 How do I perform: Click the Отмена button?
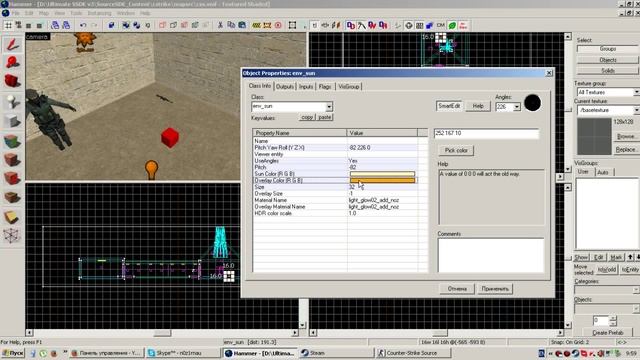pyautogui.click(x=457, y=289)
